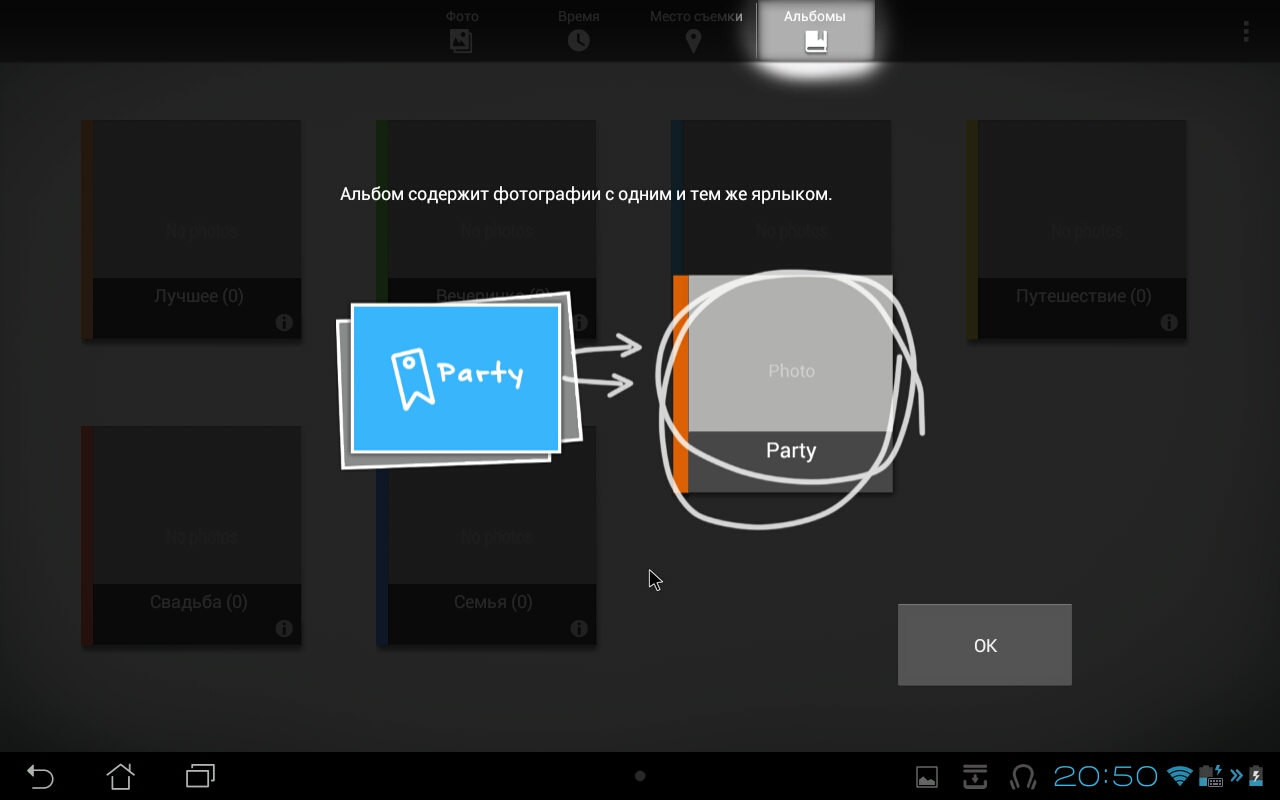Open the Время tab

578,29
